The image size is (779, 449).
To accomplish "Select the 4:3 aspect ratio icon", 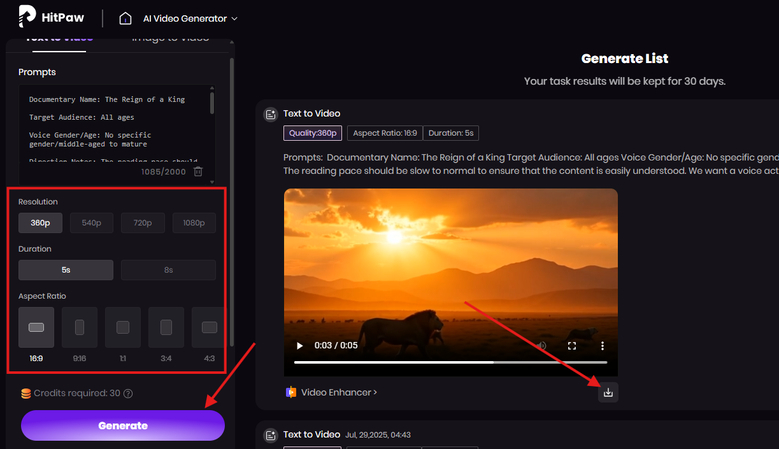I will (208, 327).
